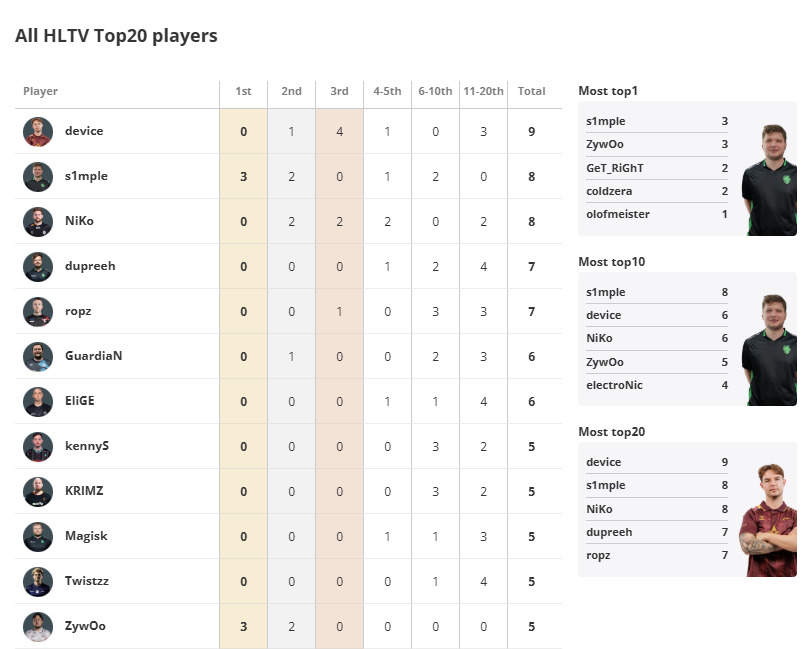Sort table by the 1st column header
Viewport: 810px width, 649px height.
pos(243,92)
